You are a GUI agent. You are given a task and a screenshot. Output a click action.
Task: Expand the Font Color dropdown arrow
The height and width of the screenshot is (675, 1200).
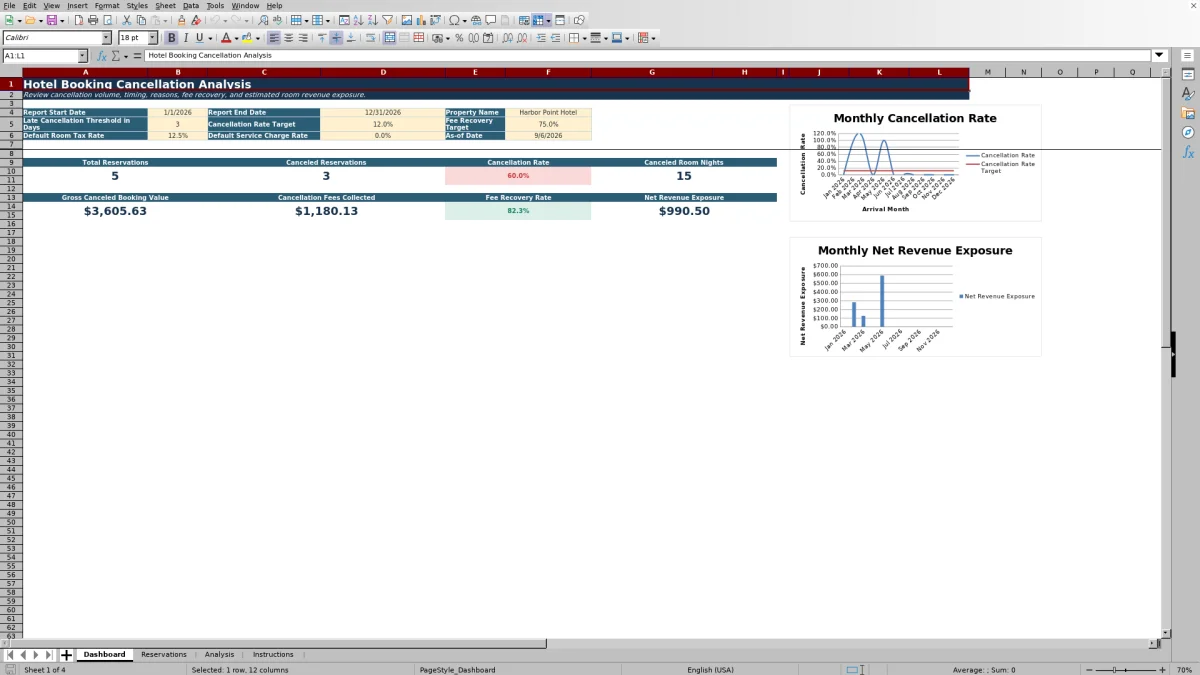coord(236,38)
